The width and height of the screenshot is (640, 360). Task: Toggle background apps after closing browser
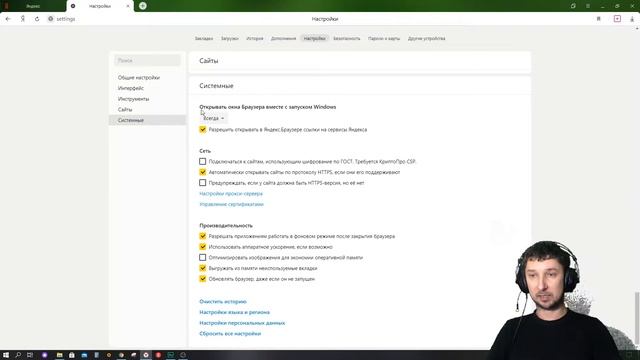click(x=202, y=236)
